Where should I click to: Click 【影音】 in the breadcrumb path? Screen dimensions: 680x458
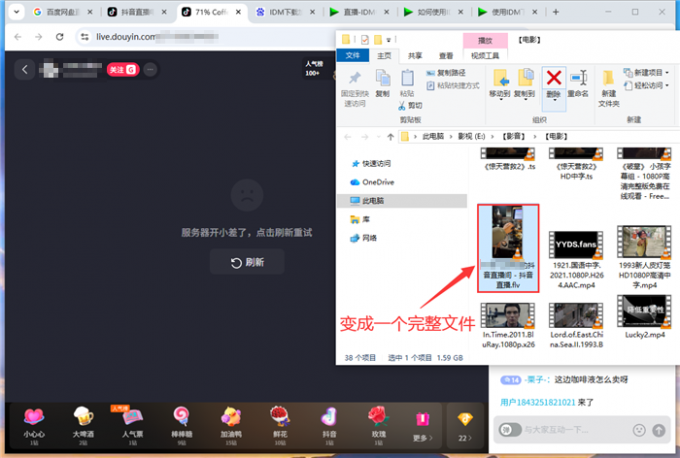tap(514, 137)
